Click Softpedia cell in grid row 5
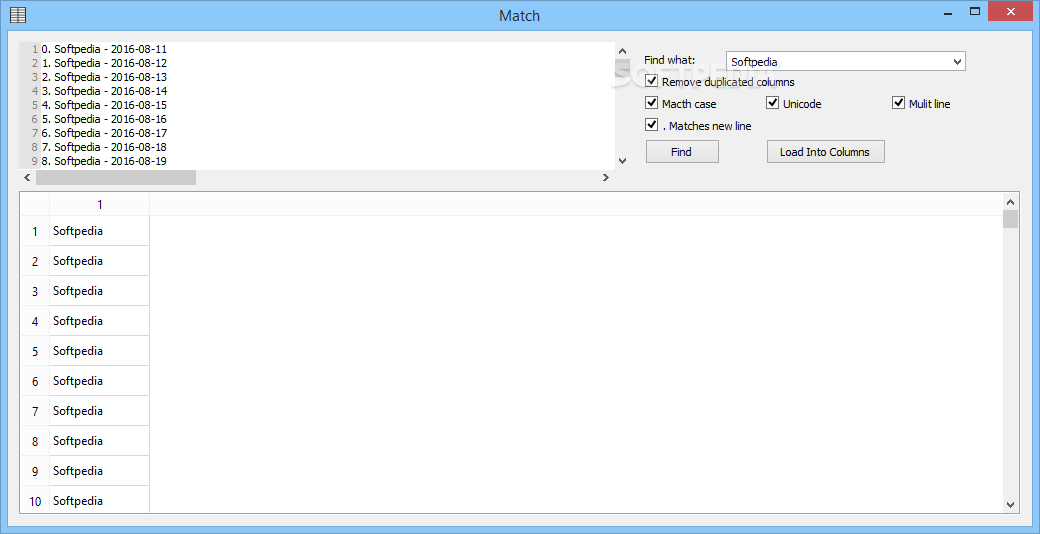The height and width of the screenshot is (534, 1040). click(99, 351)
